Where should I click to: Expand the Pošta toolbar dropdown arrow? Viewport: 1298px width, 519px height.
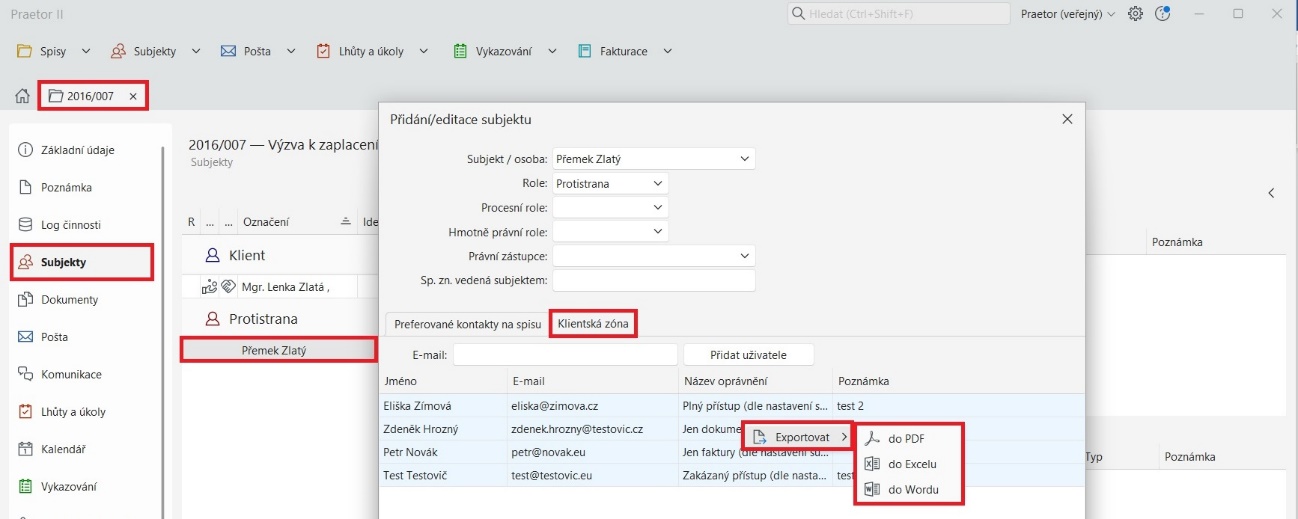pyautogui.click(x=291, y=51)
